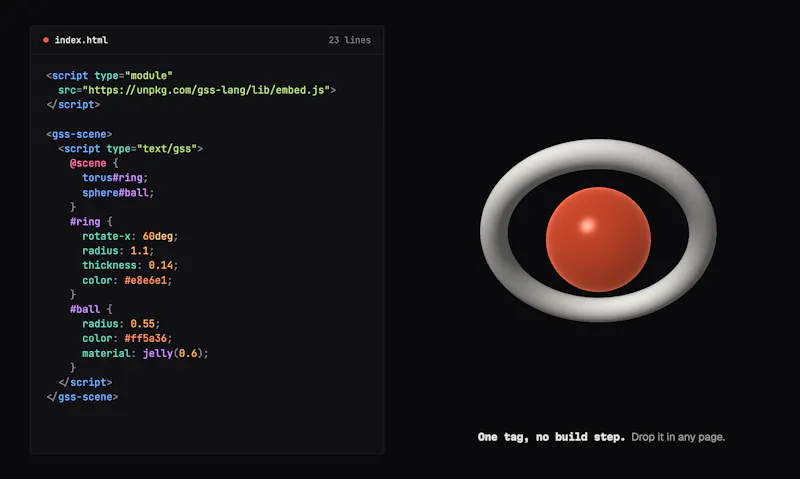Click the radius: 0.55 line
This screenshot has width=800, height=479.
click(121, 324)
